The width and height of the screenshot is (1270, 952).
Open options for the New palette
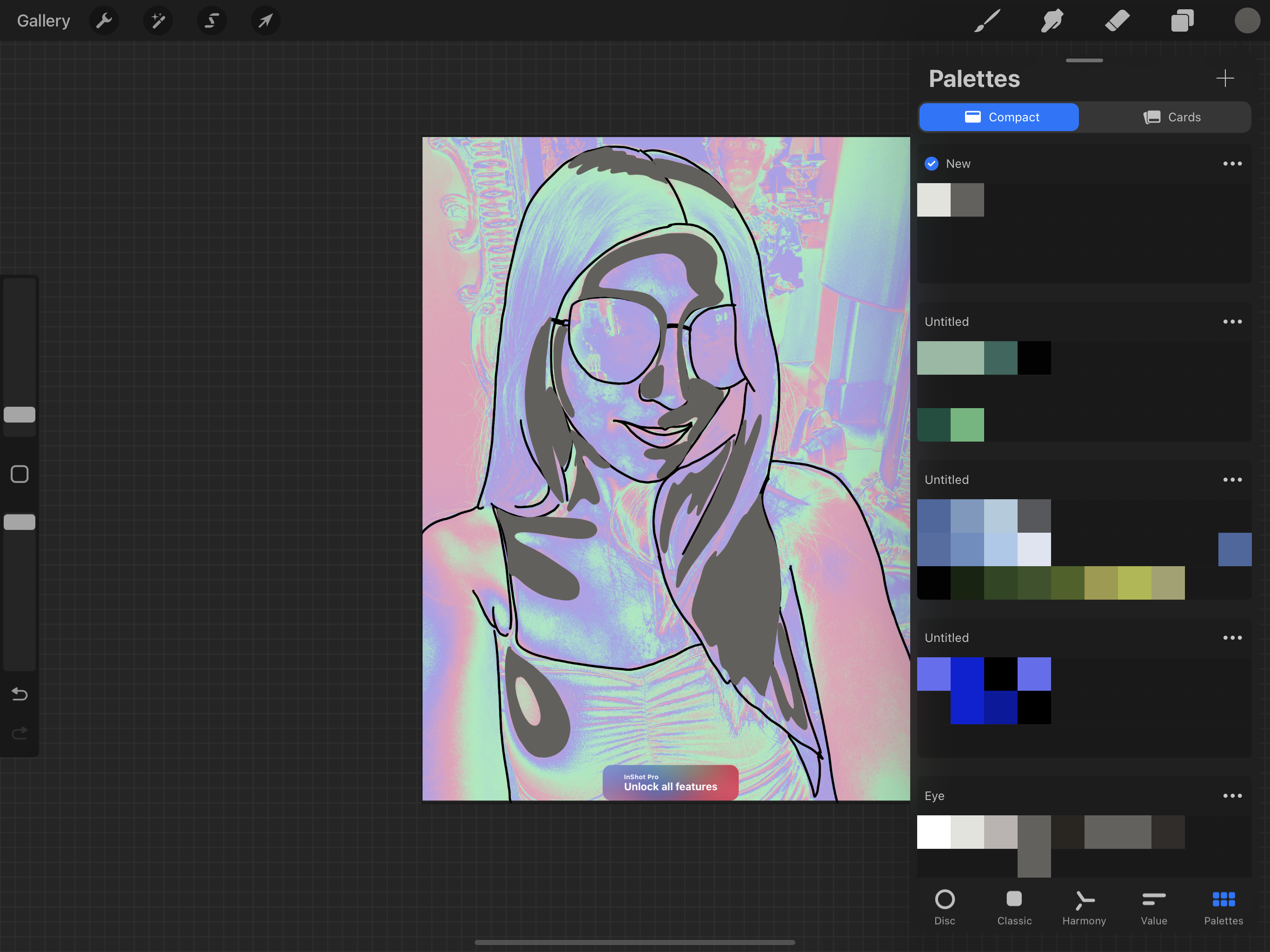1232,164
